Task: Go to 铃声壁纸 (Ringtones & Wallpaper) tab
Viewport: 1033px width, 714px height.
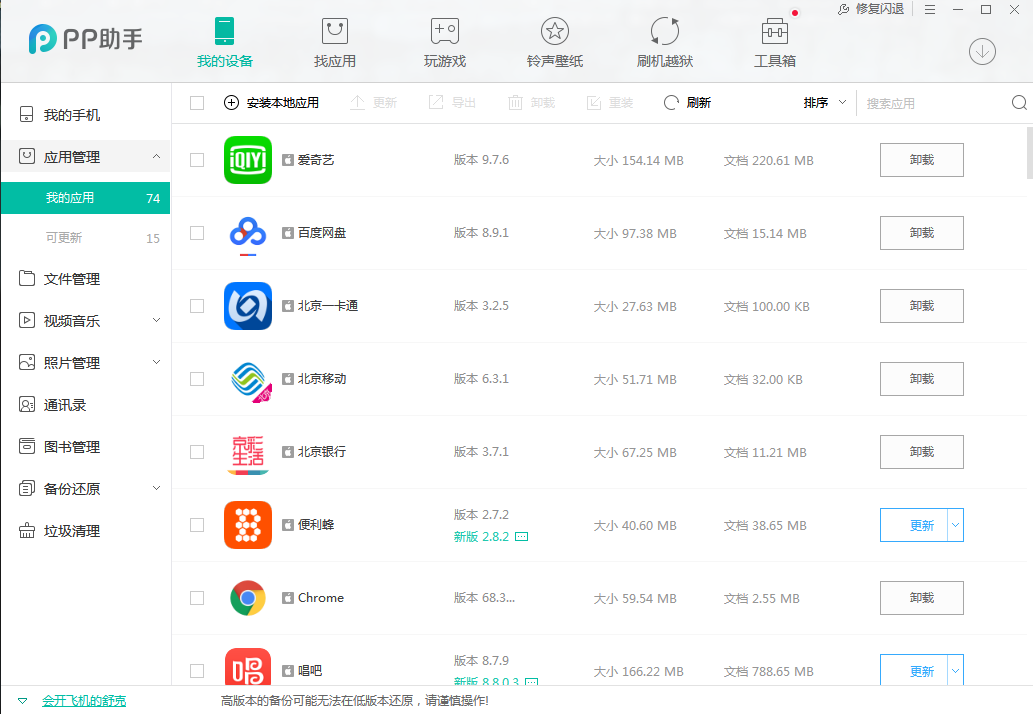Action: [555, 43]
